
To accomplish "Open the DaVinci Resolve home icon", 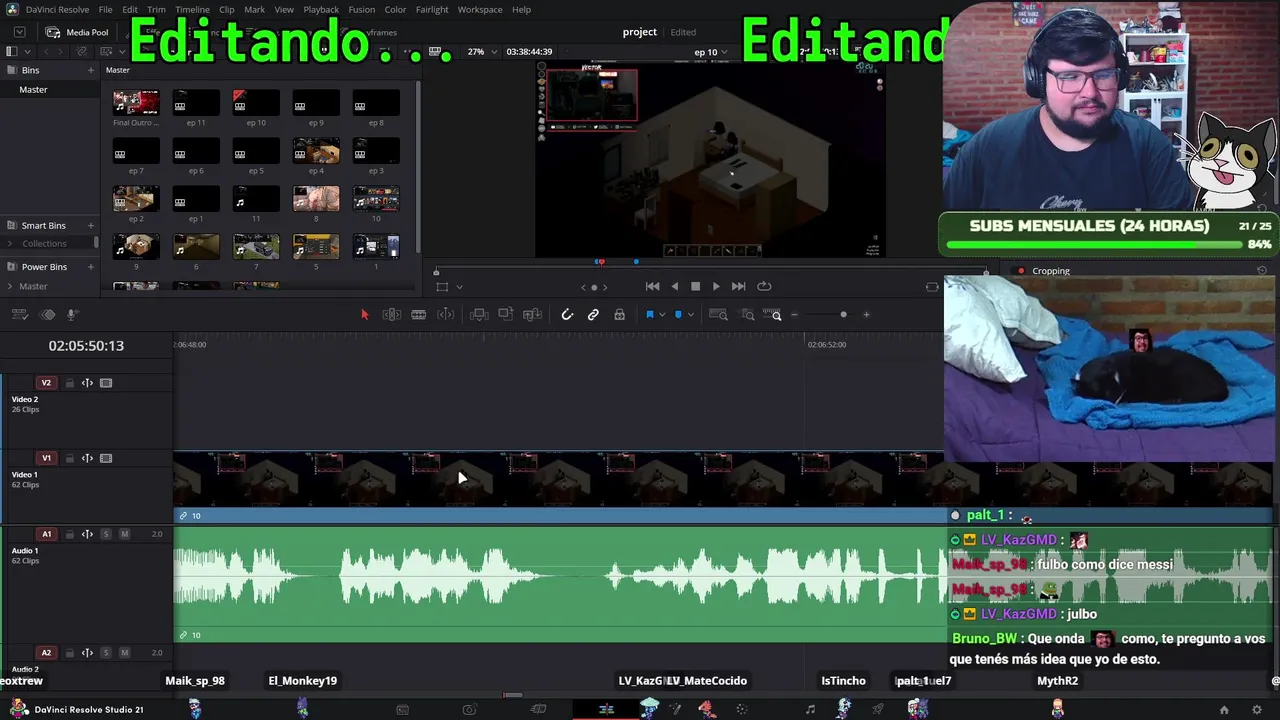I will coord(1224,710).
